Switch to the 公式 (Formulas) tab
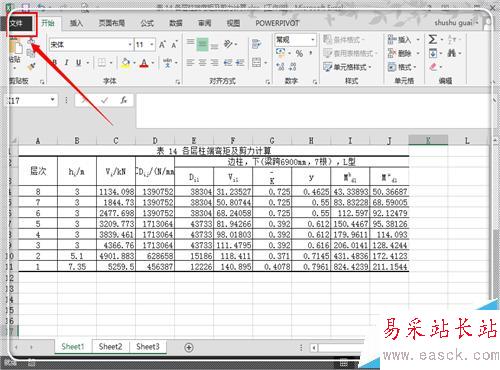The image size is (500, 370). click(147, 23)
